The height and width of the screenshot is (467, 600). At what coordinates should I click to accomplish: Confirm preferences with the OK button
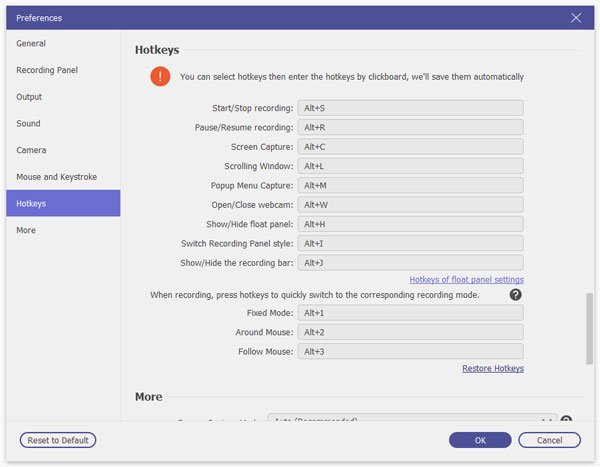point(480,440)
